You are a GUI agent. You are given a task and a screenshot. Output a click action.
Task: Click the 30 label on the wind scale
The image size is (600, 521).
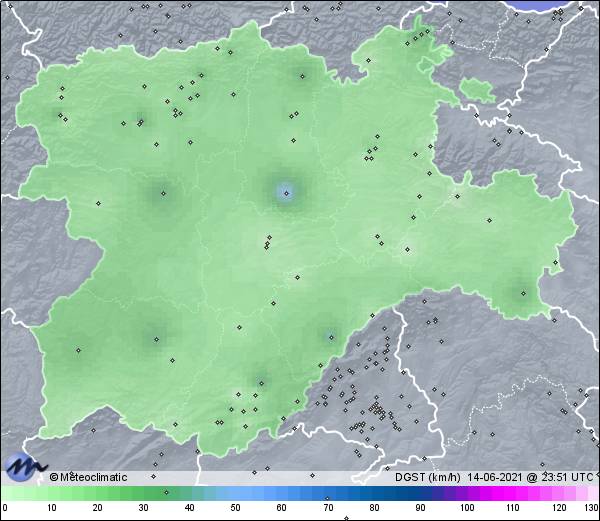point(143,508)
